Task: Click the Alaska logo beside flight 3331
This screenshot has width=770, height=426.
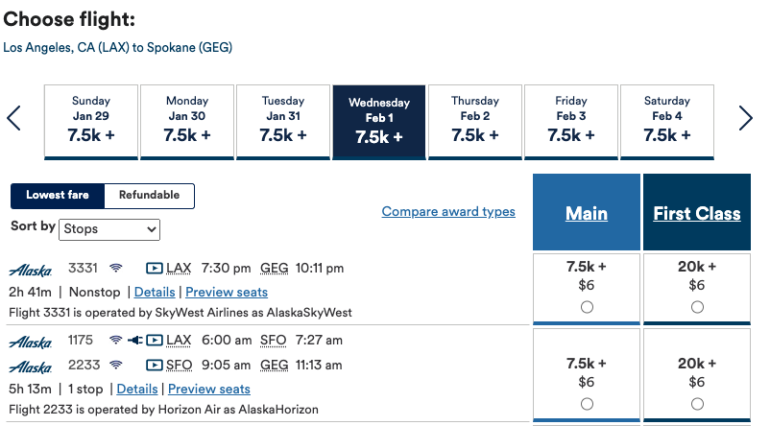Action: click(x=30, y=269)
